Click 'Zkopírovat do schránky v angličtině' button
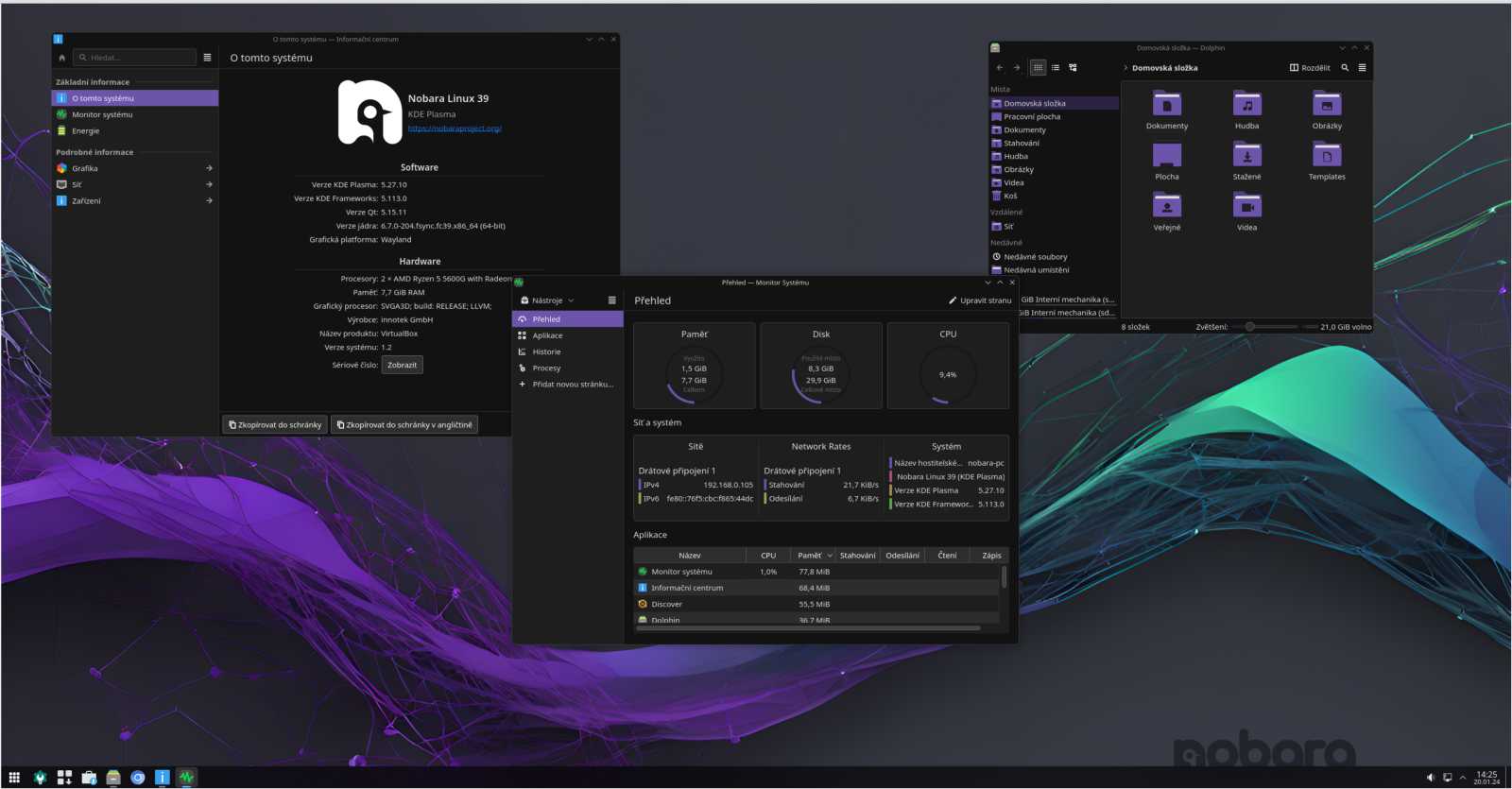Screen dimensions: 1512x789 pos(404,425)
